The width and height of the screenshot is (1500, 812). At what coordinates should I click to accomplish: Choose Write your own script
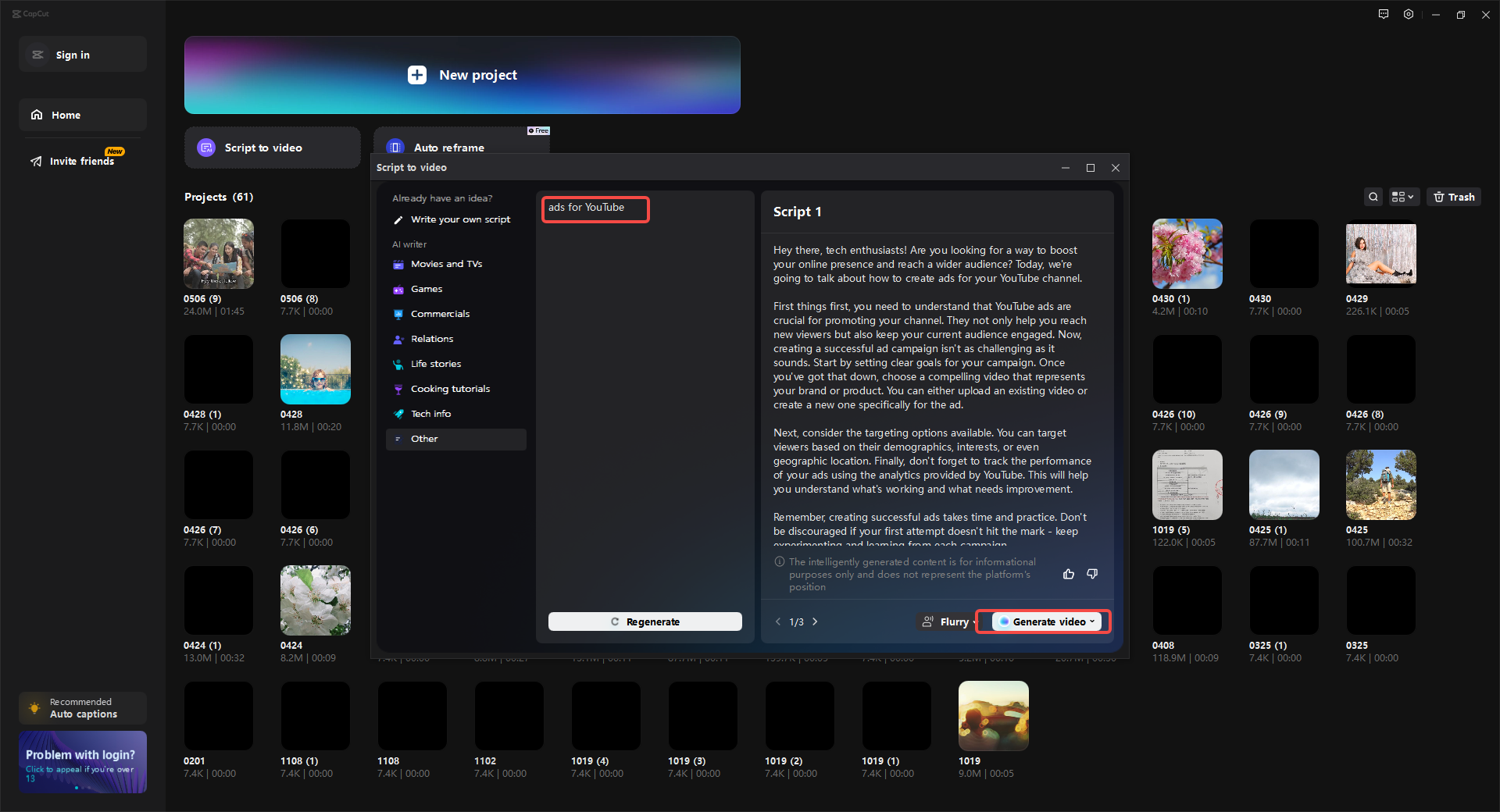(x=460, y=219)
